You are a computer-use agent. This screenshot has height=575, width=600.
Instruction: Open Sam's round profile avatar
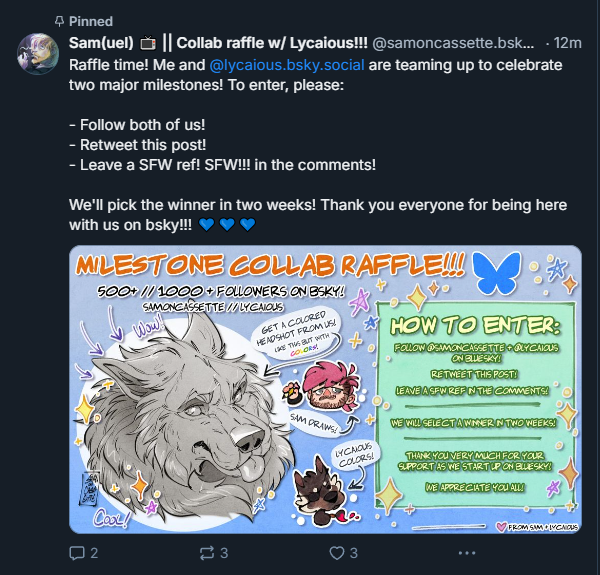[x=38, y=54]
